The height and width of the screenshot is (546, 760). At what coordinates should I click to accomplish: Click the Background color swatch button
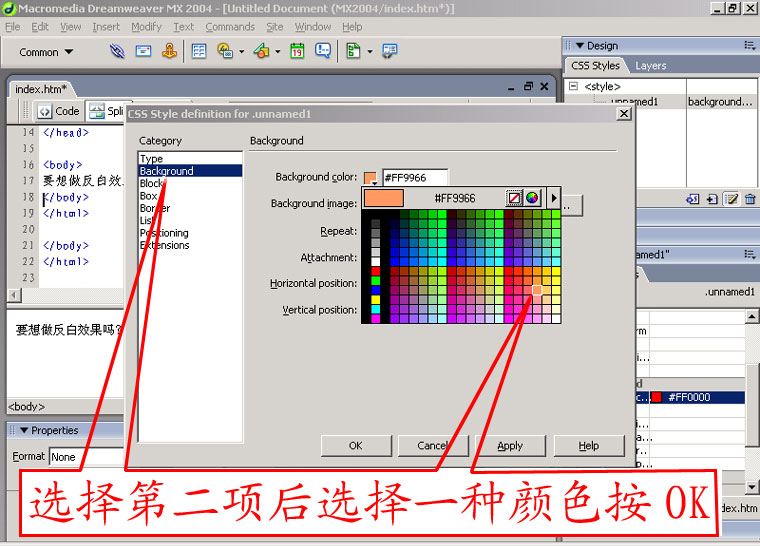click(370, 178)
